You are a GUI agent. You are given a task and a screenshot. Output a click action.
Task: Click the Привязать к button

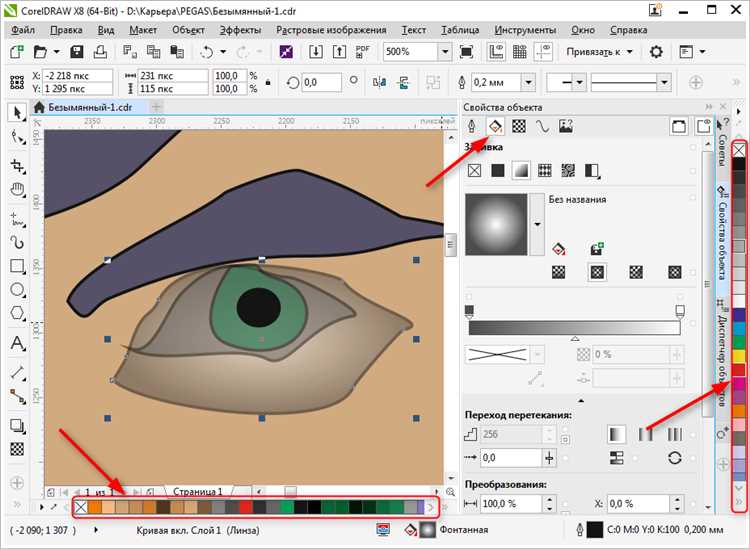593,51
